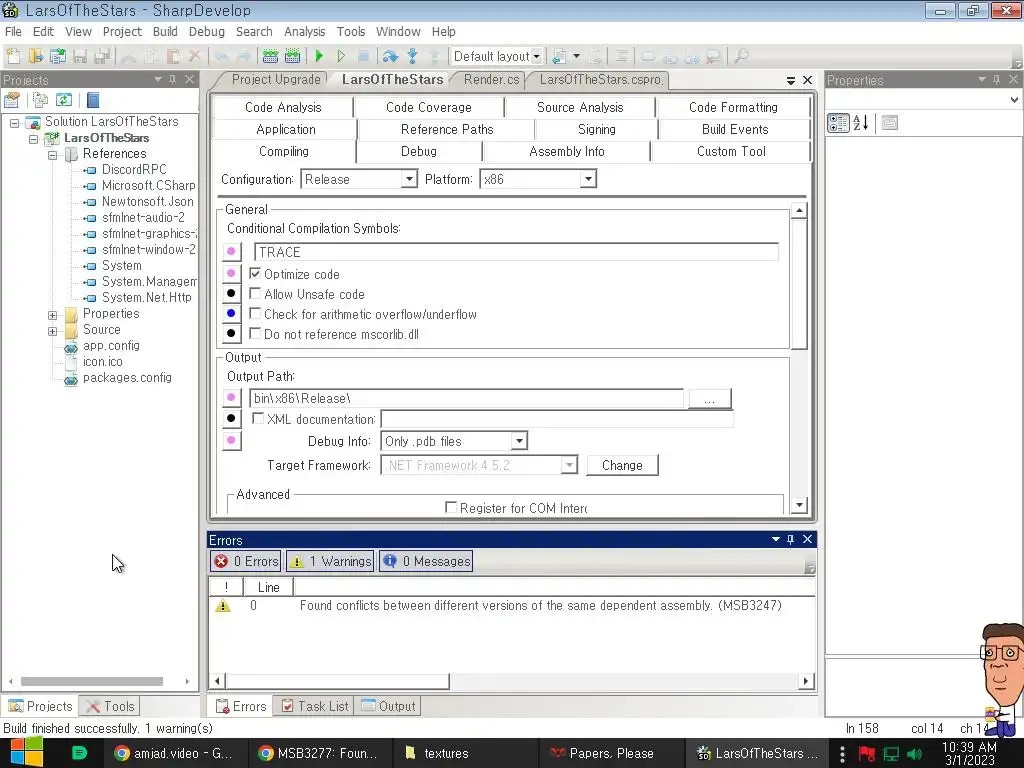The image size is (1024, 768).
Task: Click Show All Files icon in Projects panel
Action: 40,100
